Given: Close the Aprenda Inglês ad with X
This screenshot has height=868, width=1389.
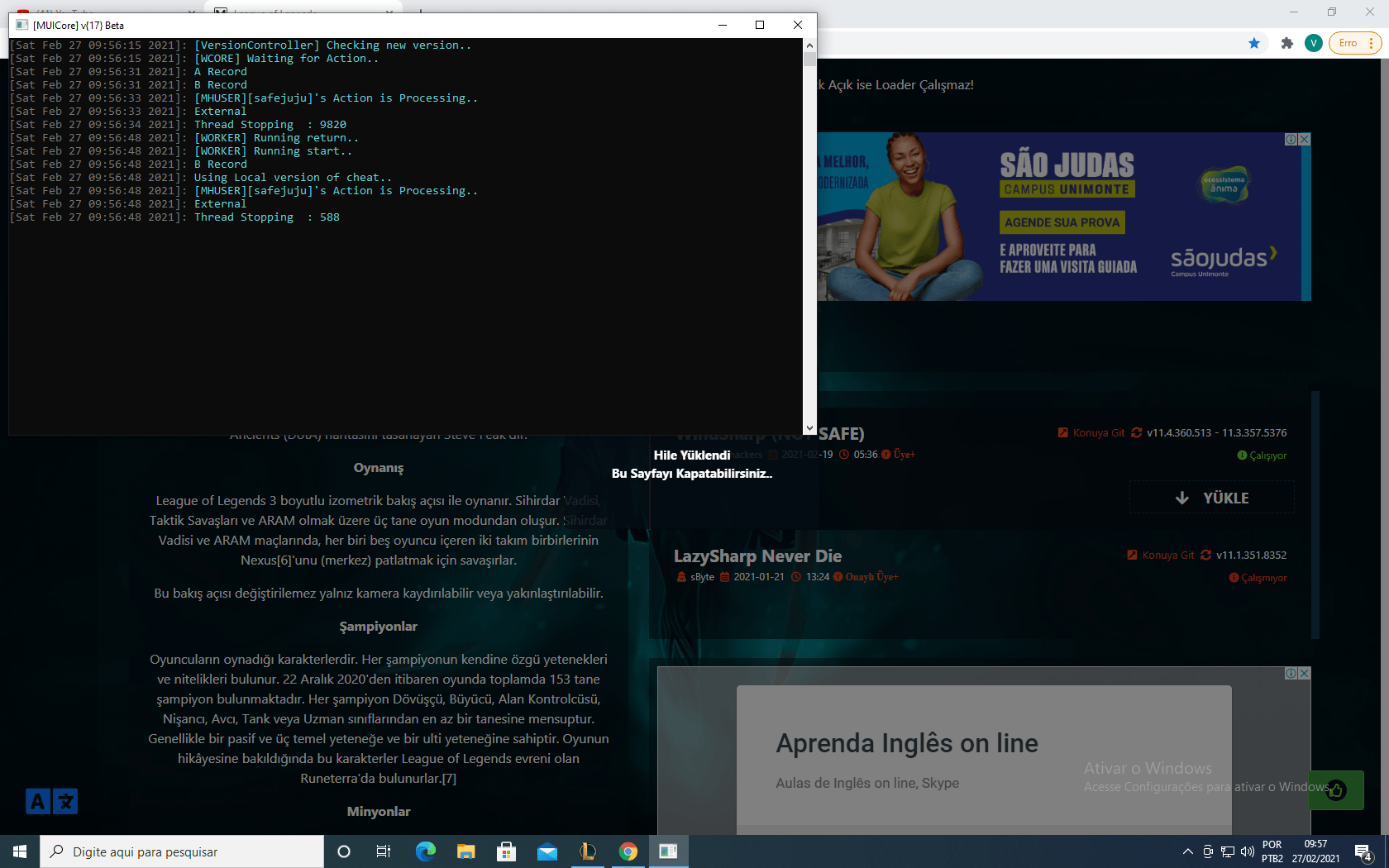Looking at the screenshot, I should click(1305, 674).
